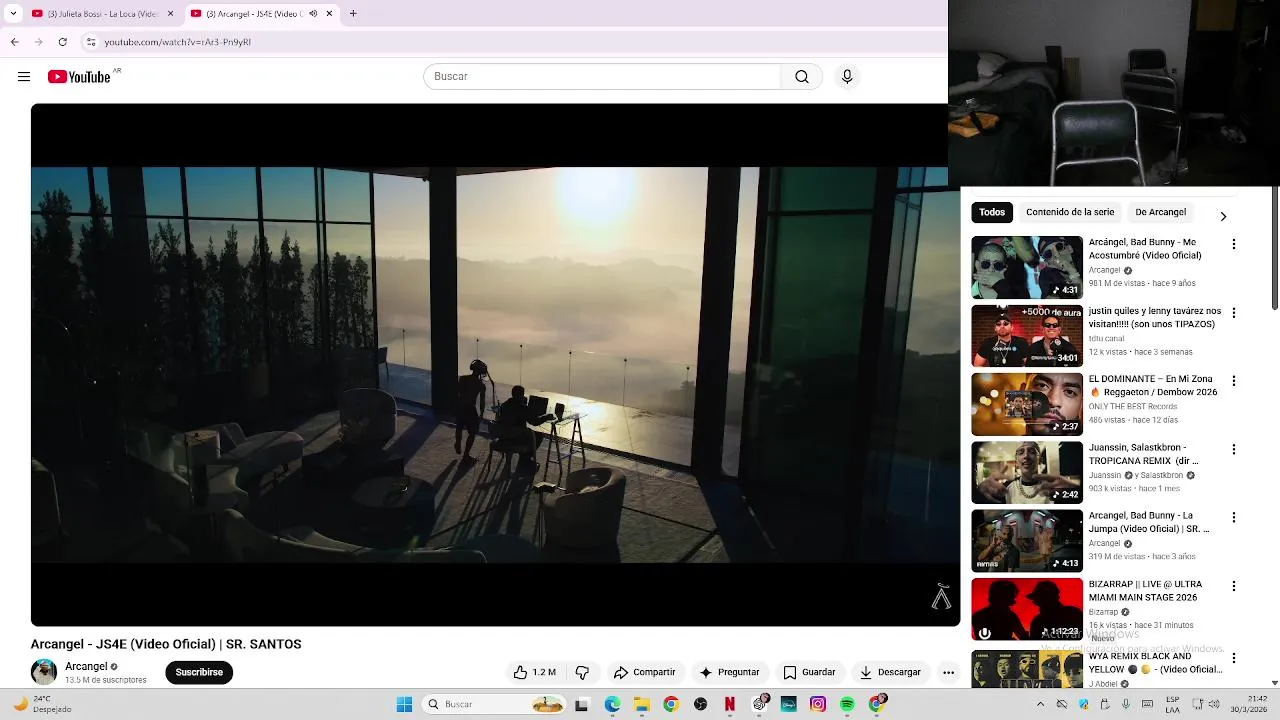The height and width of the screenshot is (720, 1280).
Task: Show hidden system tray icons
Action: tap(1040, 704)
